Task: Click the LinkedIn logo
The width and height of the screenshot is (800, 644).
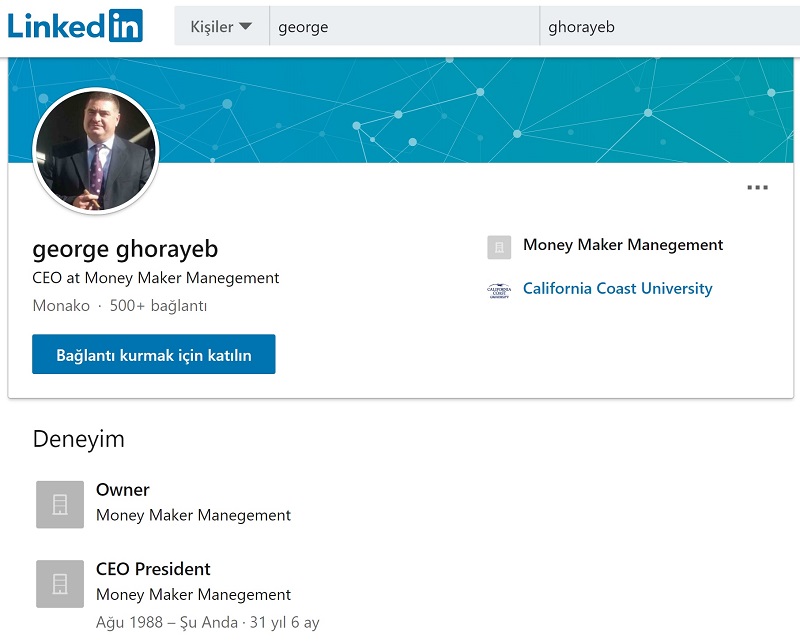Action: [x=75, y=26]
